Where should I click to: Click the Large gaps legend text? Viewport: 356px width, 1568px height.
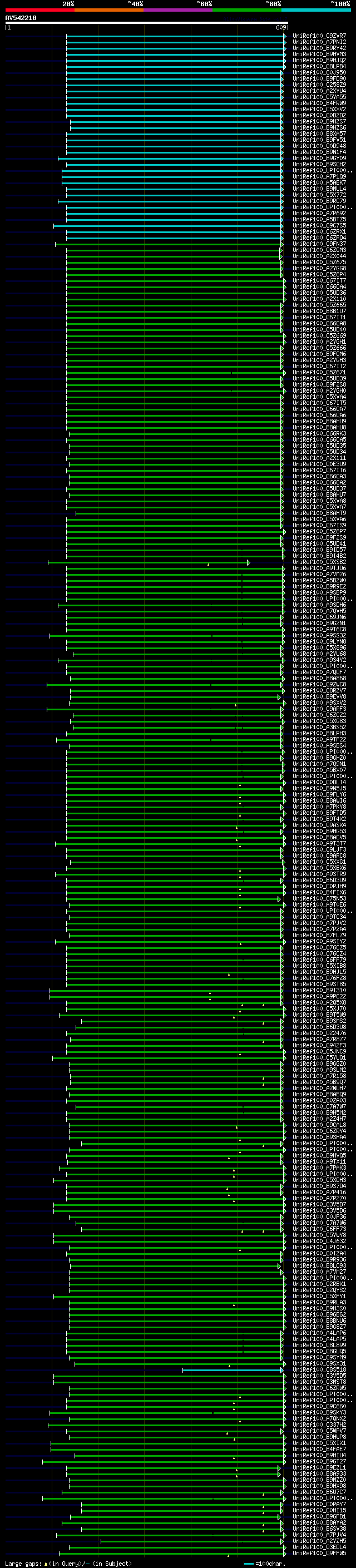coord(68,1563)
